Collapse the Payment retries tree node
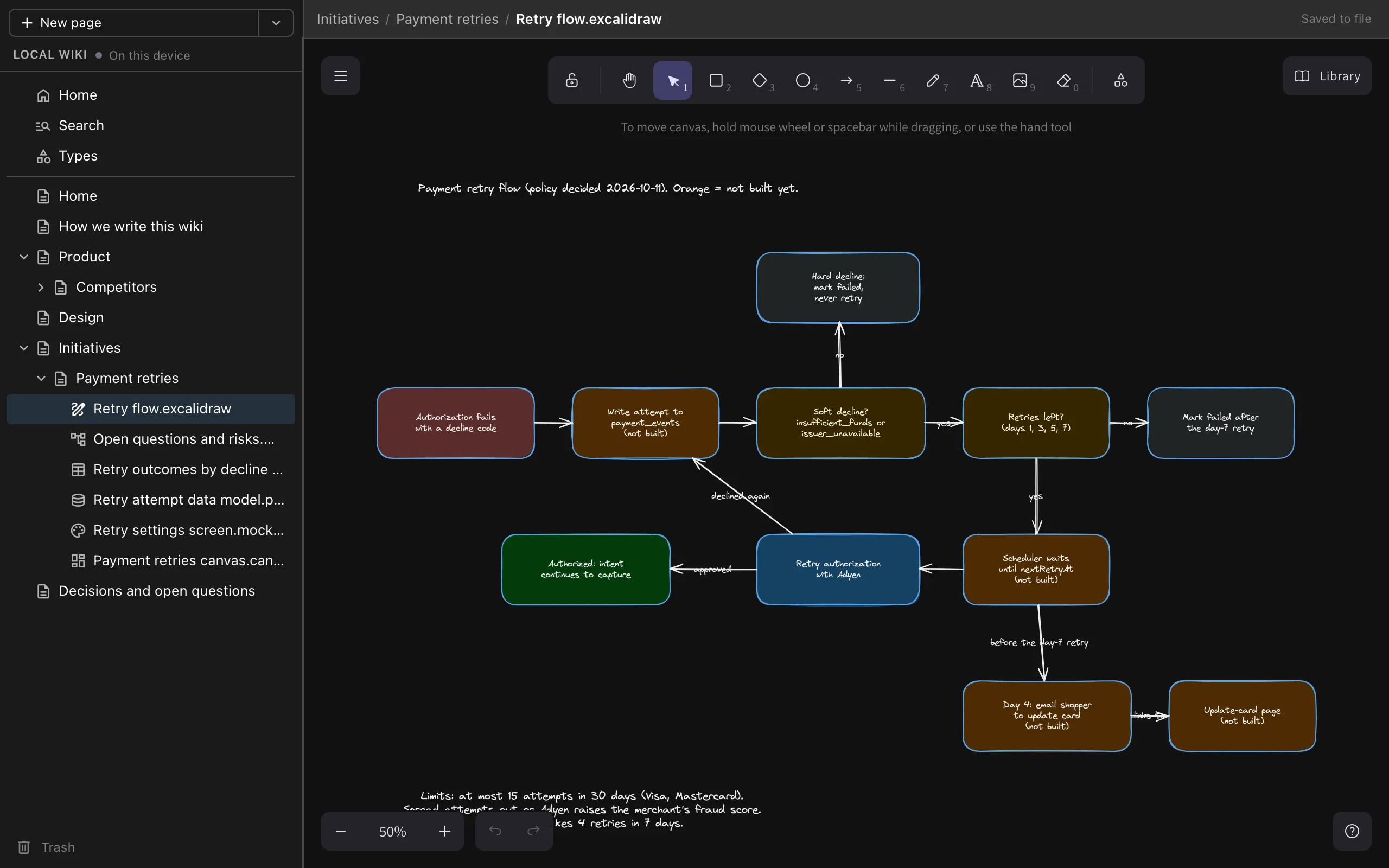 click(41, 378)
